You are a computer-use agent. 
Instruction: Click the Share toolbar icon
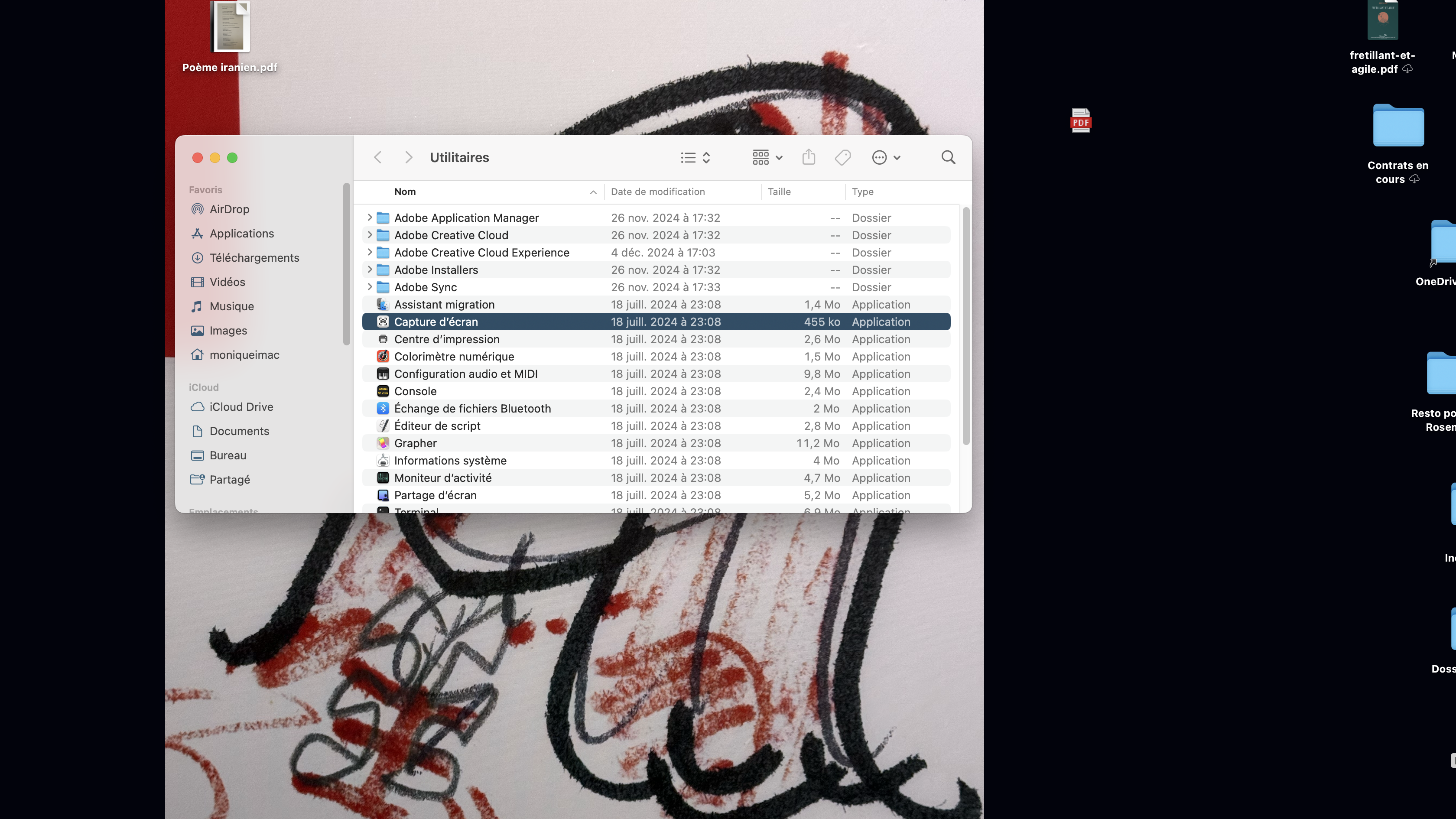(x=808, y=157)
